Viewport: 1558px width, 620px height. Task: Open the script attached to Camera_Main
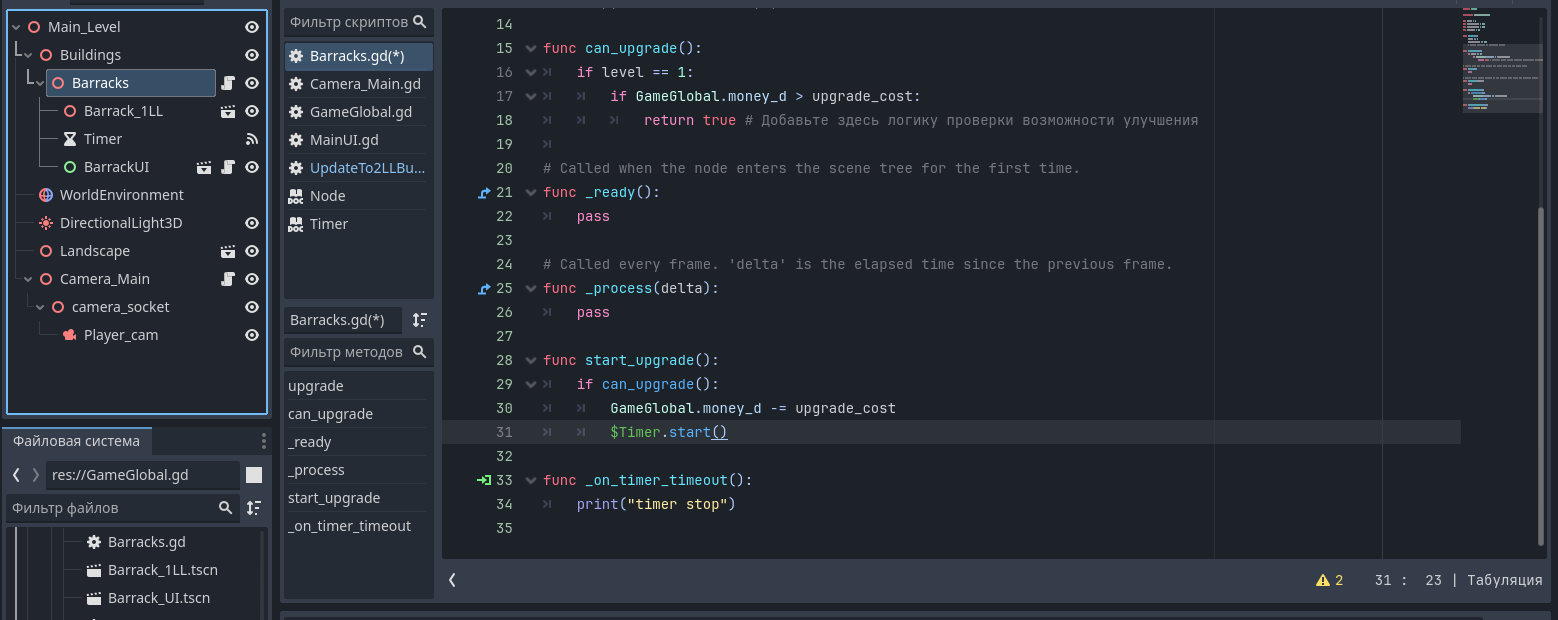tap(228, 279)
